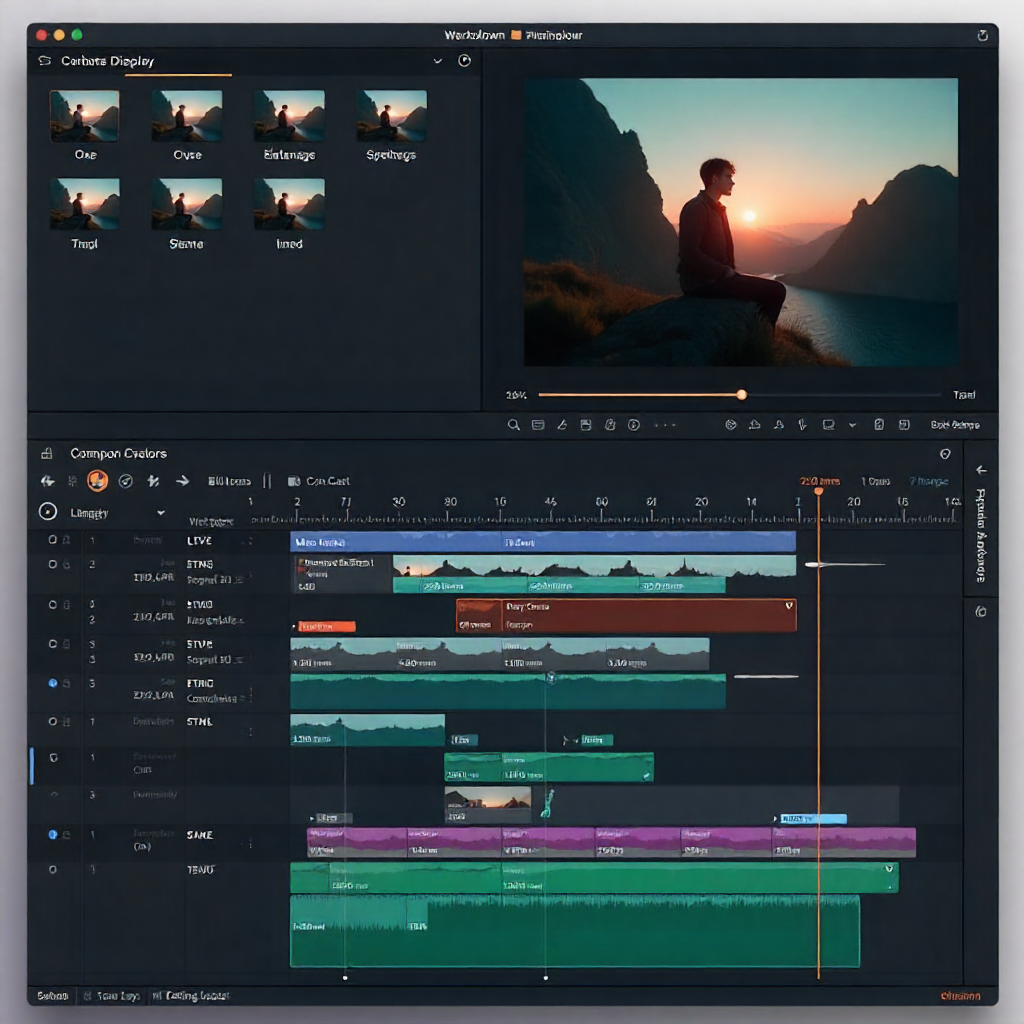
Task: Open the FTRIG track options dots
Action: (250, 695)
